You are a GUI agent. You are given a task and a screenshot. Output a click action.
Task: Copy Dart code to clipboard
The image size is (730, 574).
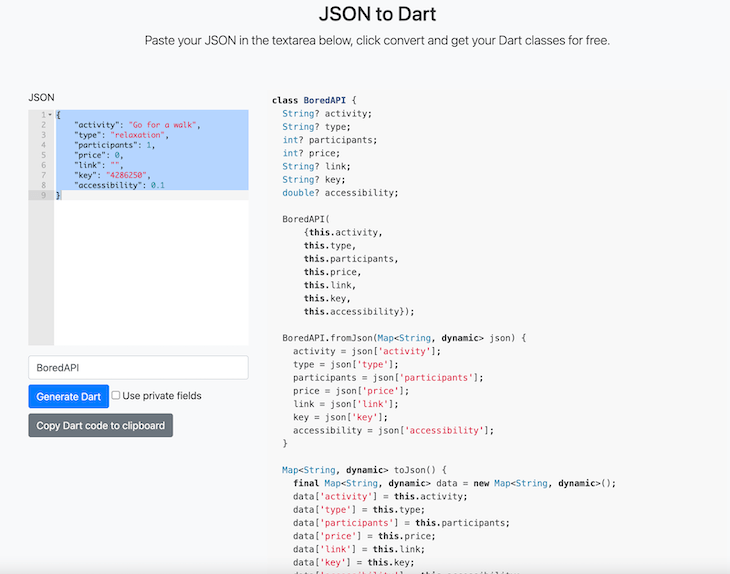click(x=101, y=425)
